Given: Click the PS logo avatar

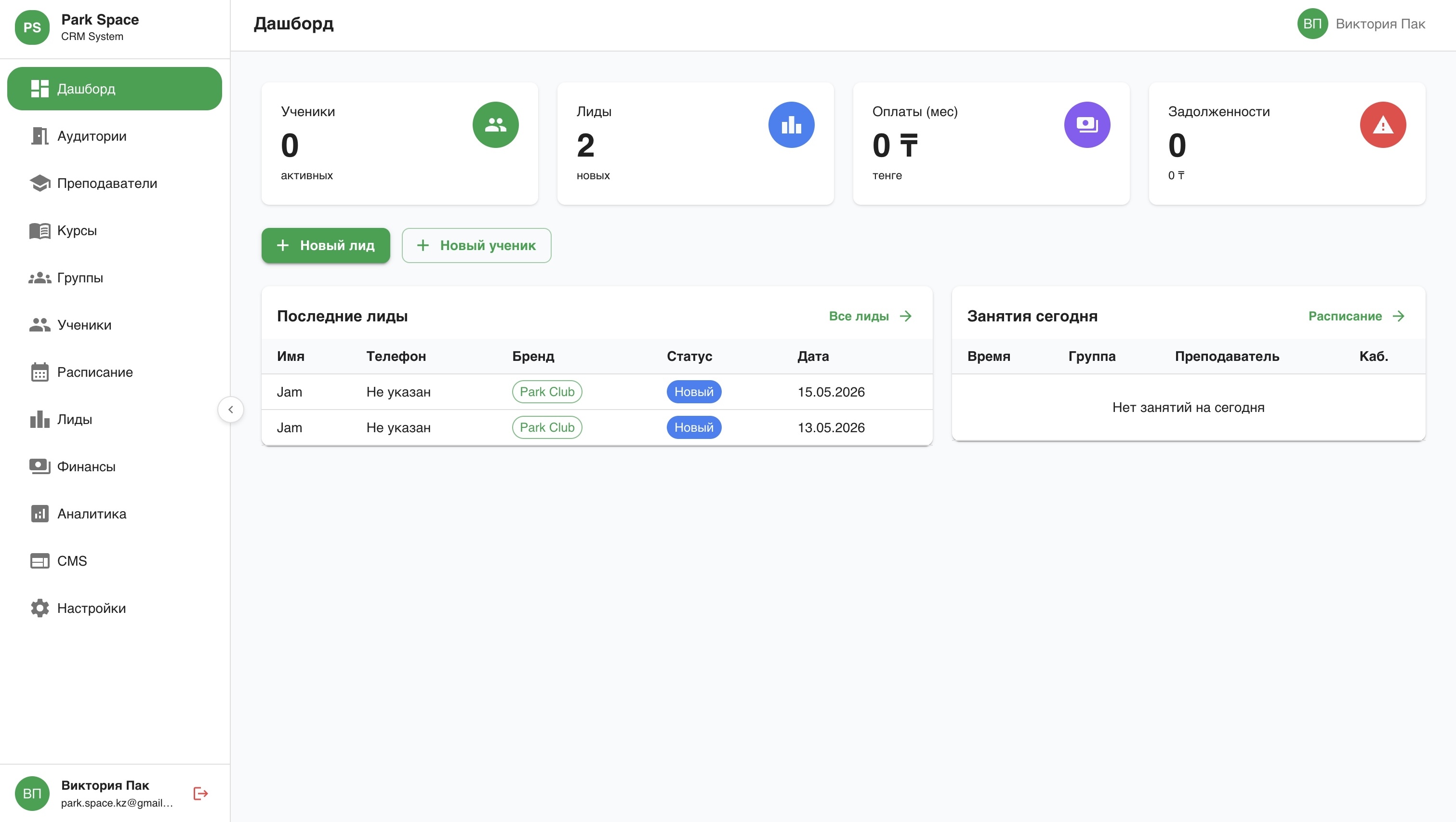Looking at the screenshot, I should click(32, 27).
